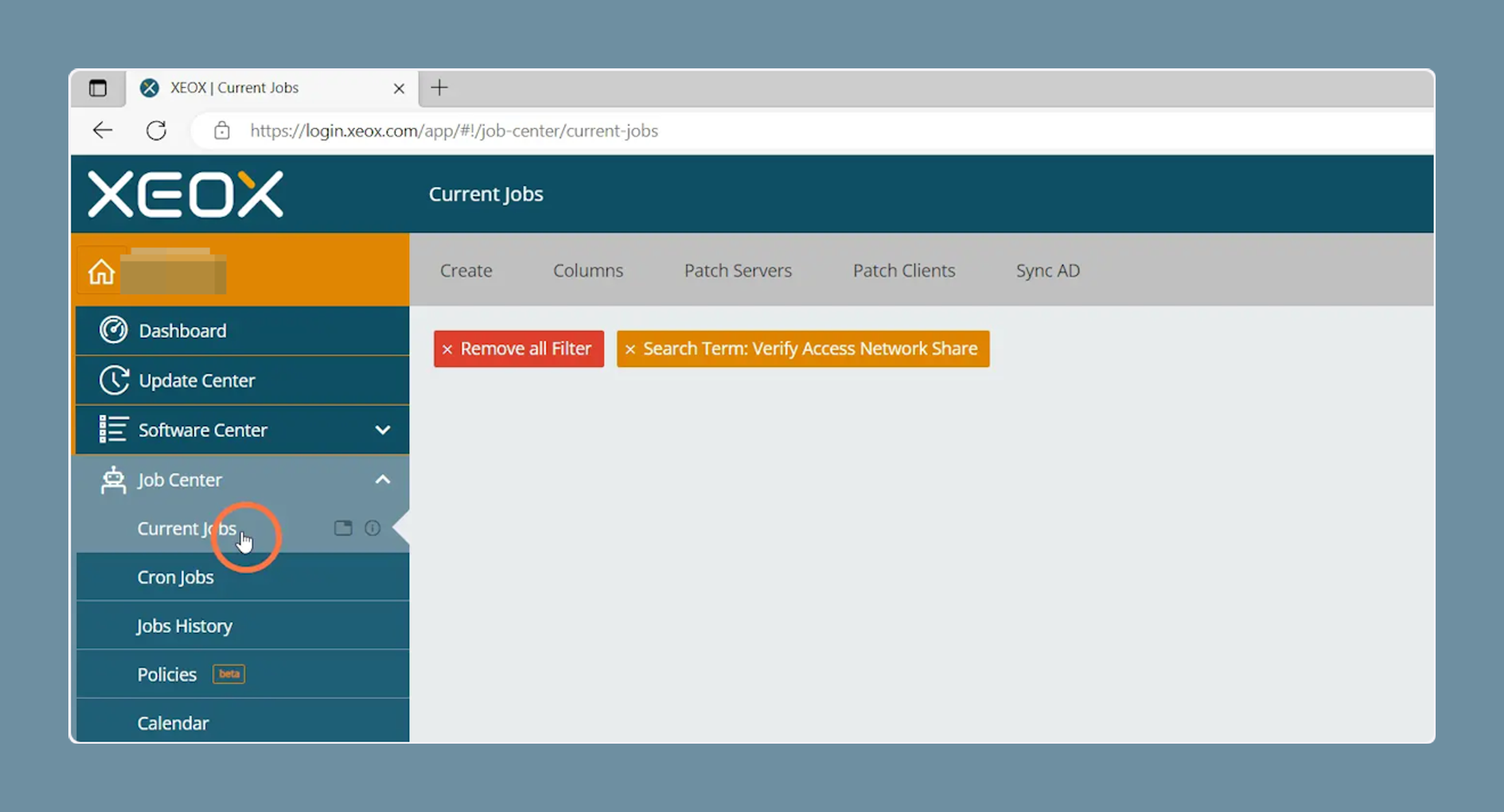1504x812 pixels.
Task: Select the XEOX | Current Jobs browser tab
Action: pos(272,87)
